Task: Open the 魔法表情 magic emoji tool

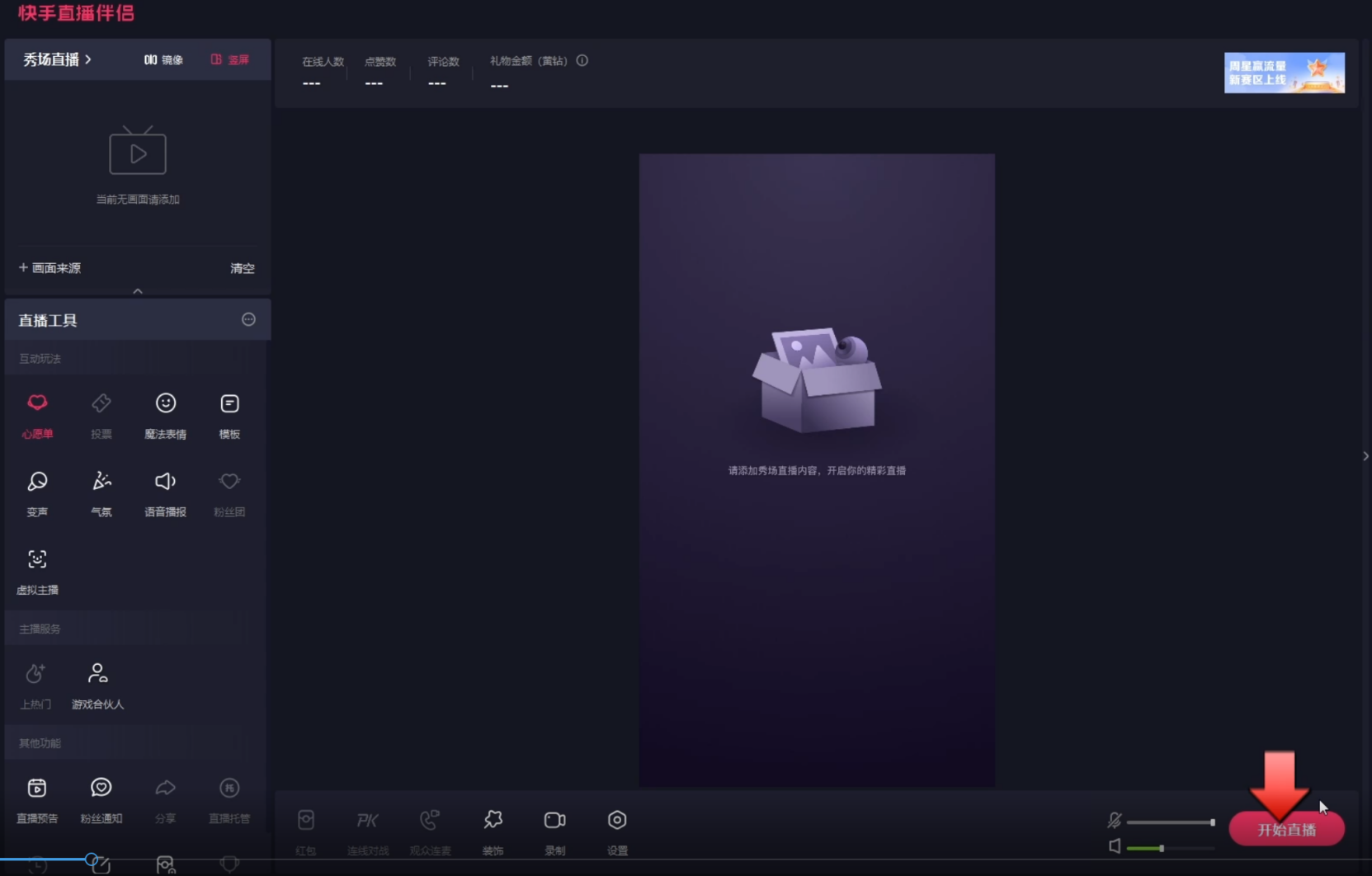Action: pos(165,415)
